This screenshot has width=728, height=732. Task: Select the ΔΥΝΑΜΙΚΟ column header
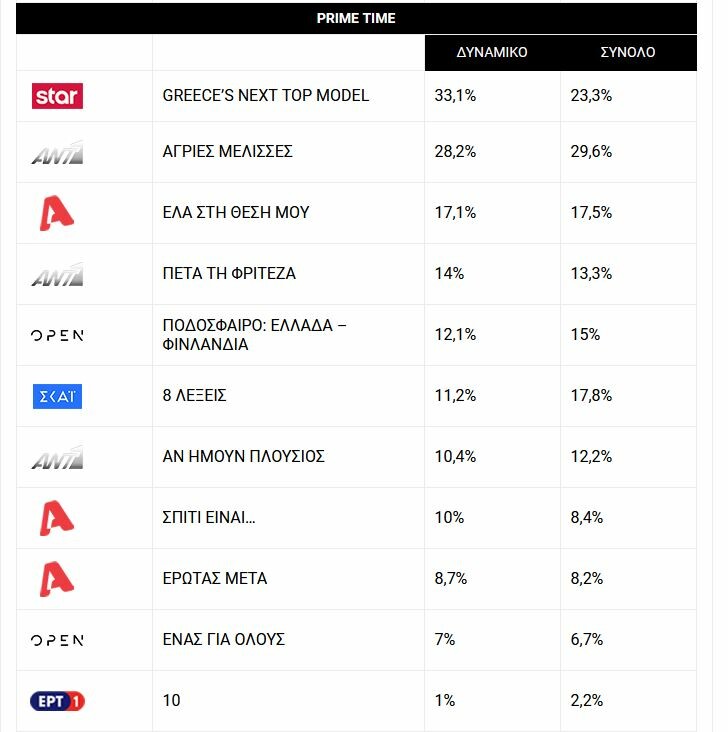click(x=492, y=52)
